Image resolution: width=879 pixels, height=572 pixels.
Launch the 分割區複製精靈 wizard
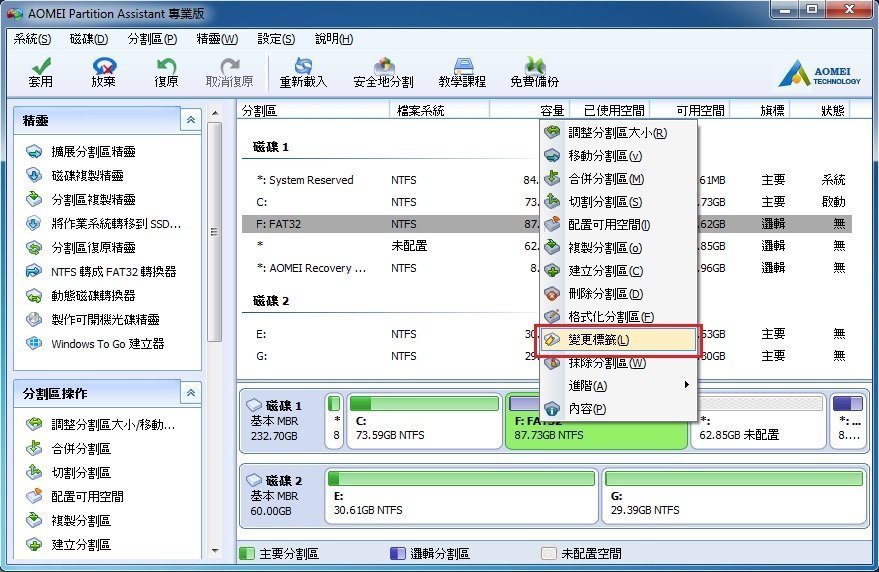[81, 200]
